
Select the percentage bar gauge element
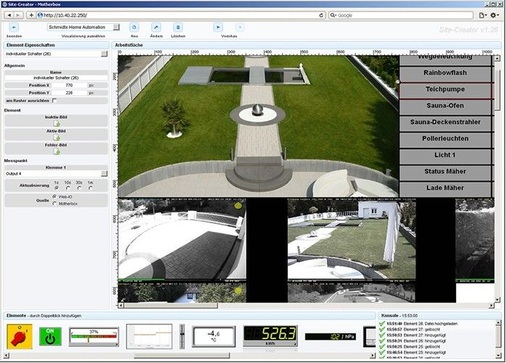point(94,337)
